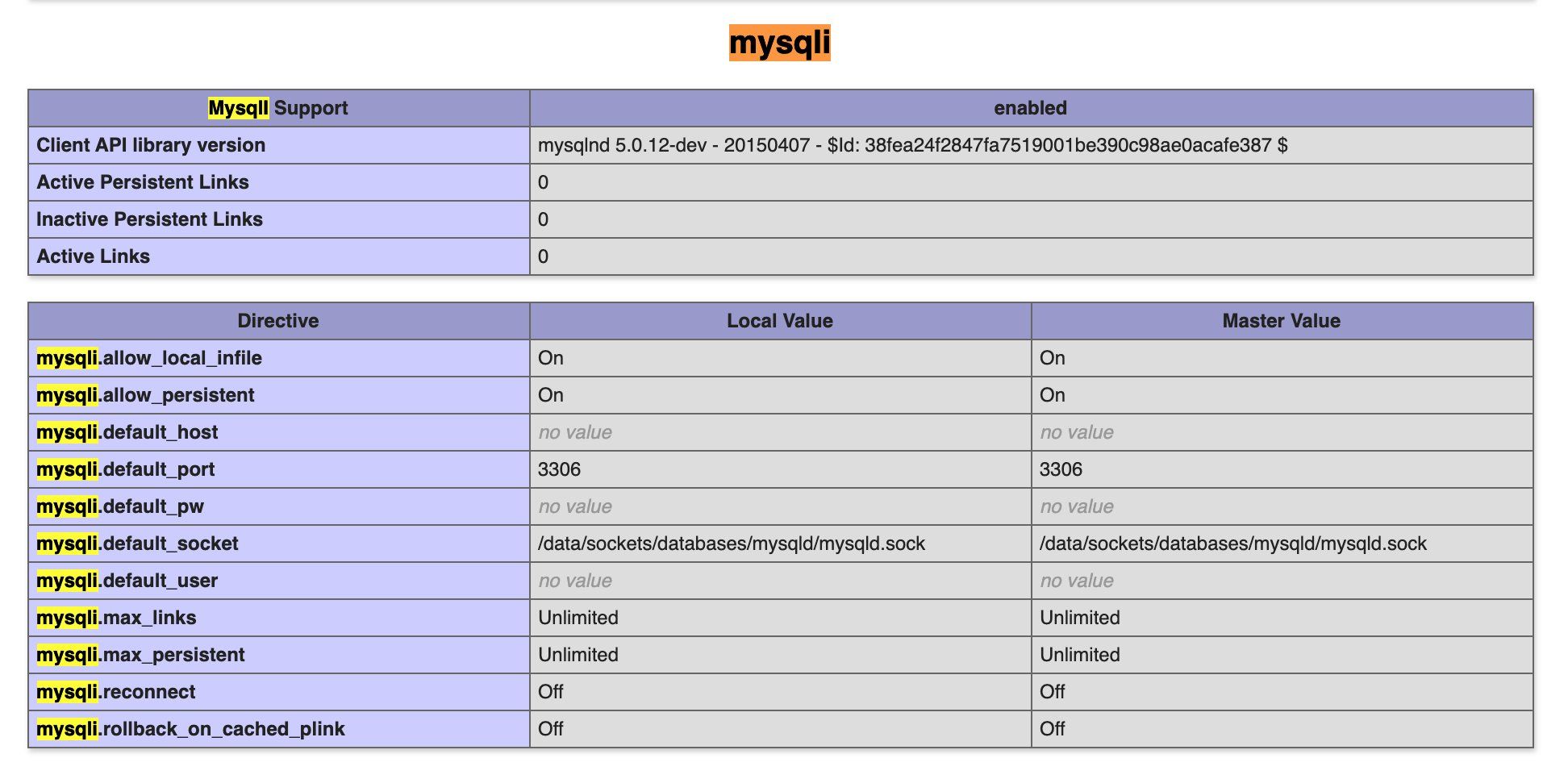Click local no value for default_user
Screen dimensions: 1568x779
[x=575, y=581]
